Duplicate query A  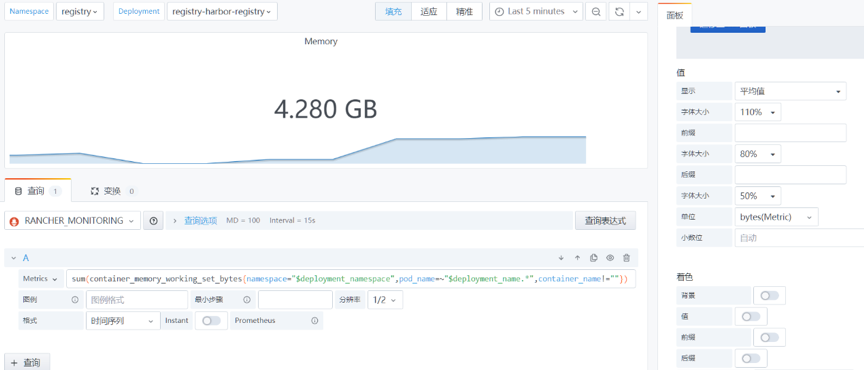click(x=593, y=258)
